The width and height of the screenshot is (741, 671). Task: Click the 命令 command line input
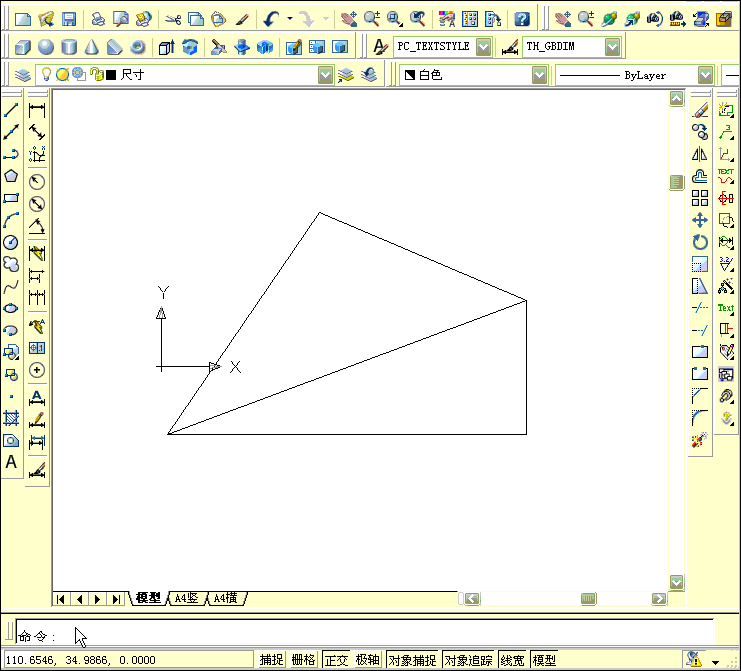pos(364,631)
